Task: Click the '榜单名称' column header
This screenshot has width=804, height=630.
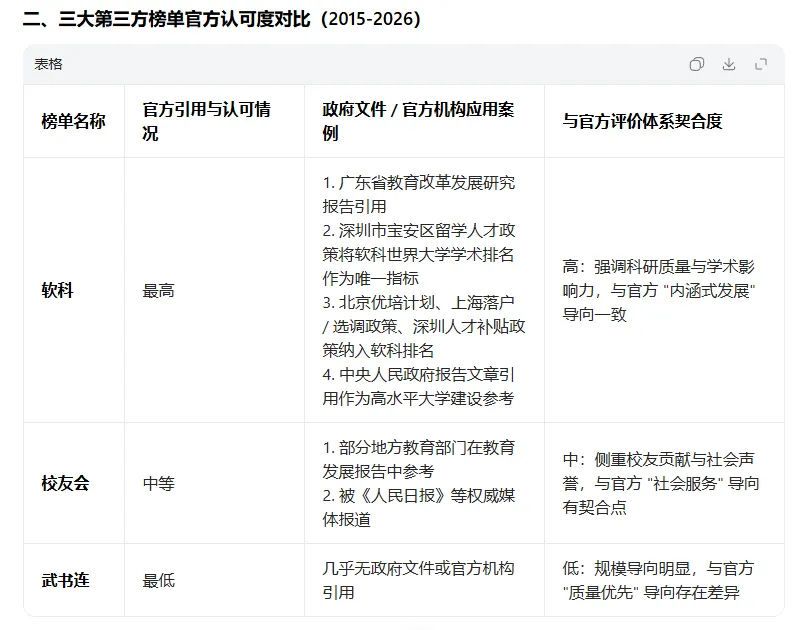Action: [73, 121]
